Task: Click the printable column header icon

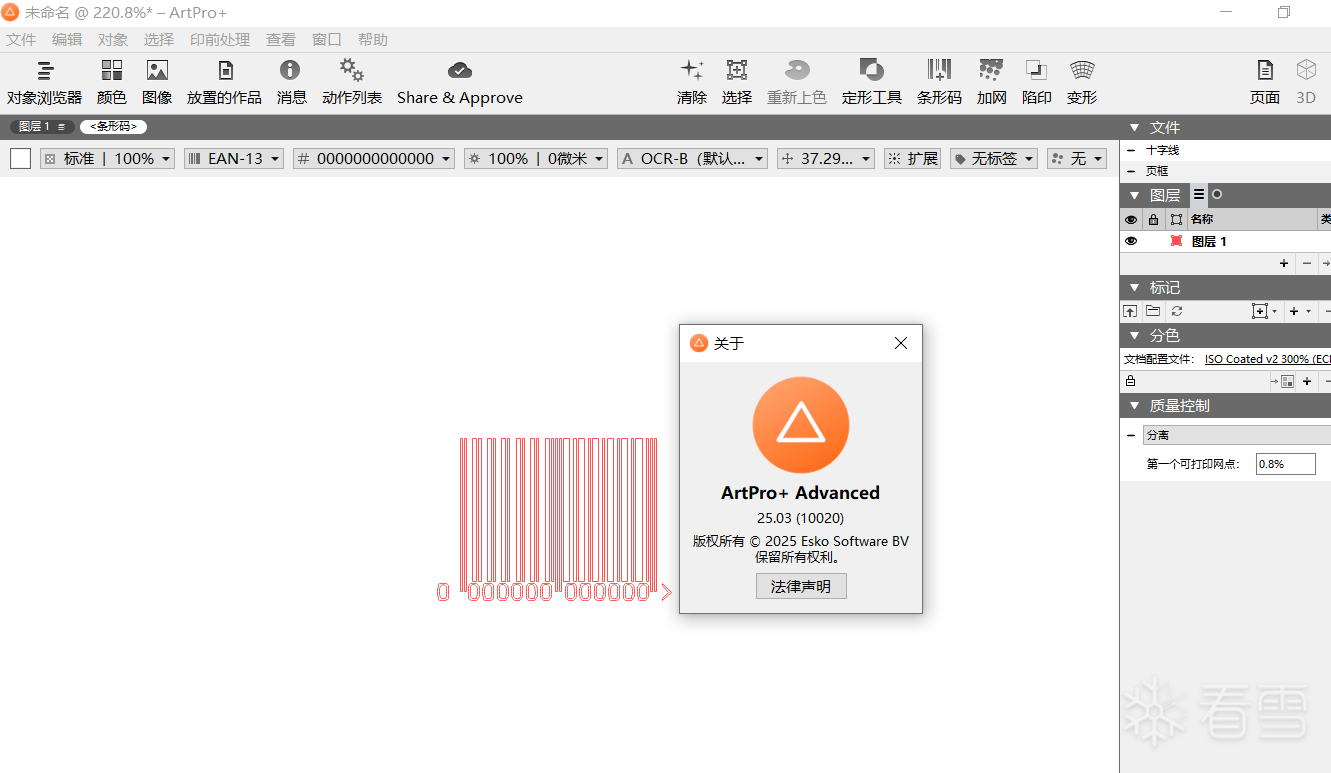Action: [1176, 219]
